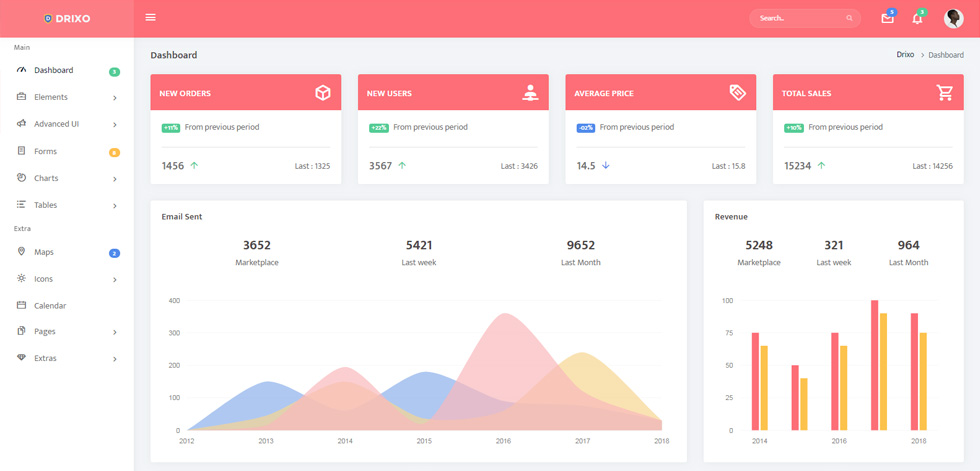Click the Maps pin icon
The image size is (980, 471).
point(21,251)
